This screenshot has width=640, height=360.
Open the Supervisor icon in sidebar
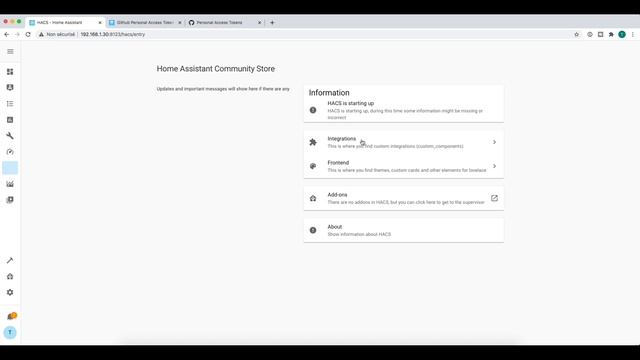(10, 276)
